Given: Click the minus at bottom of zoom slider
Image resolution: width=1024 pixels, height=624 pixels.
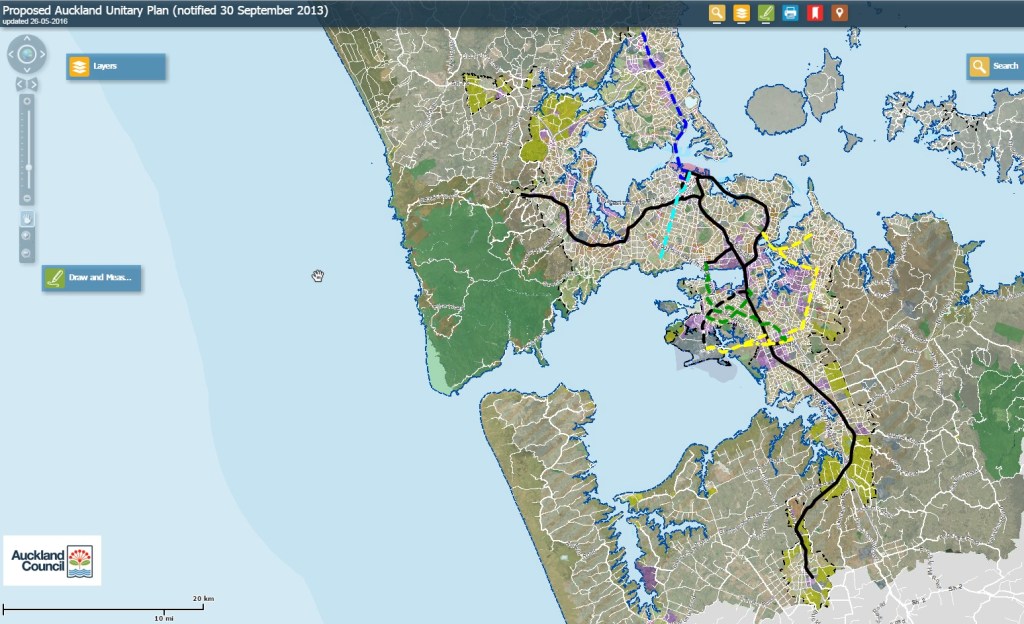Looking at the screenshot, I should (x=28, y=198).
